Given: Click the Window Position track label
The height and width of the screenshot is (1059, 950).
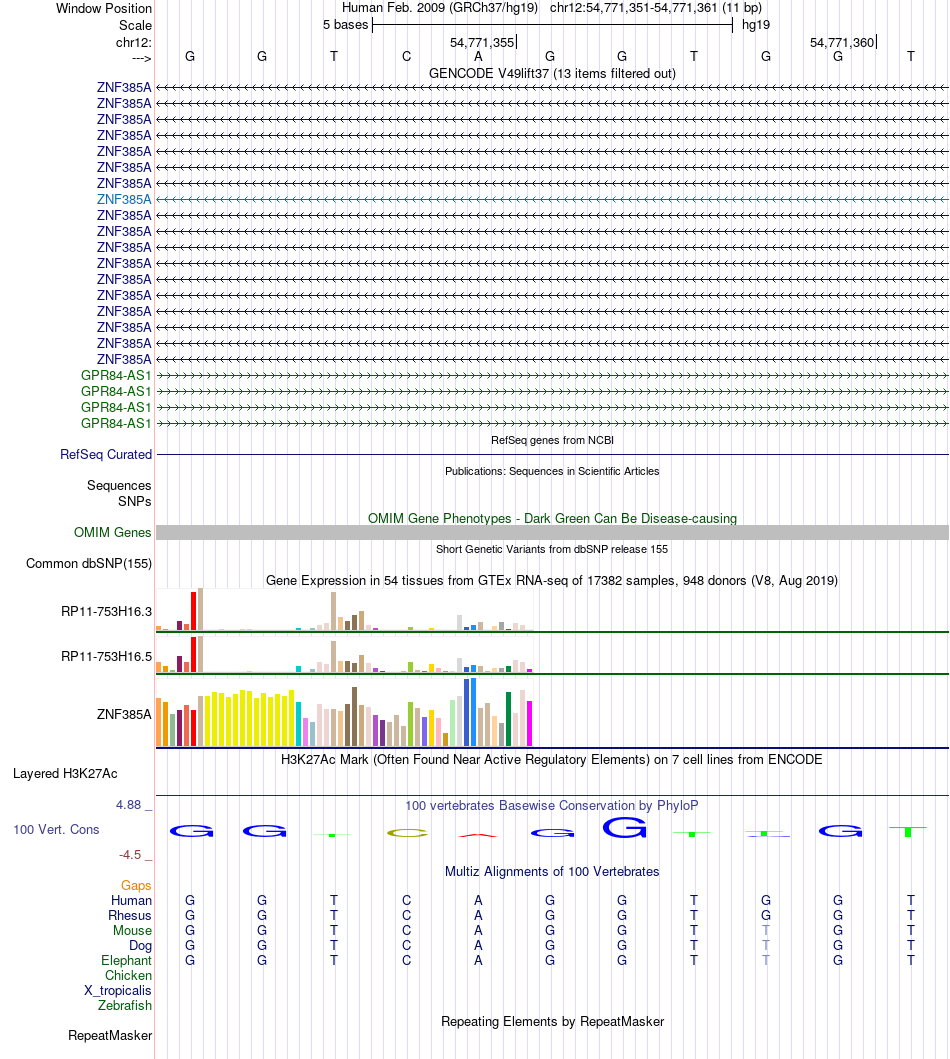Looking at the screenshot, I should [x=103, y=9].
